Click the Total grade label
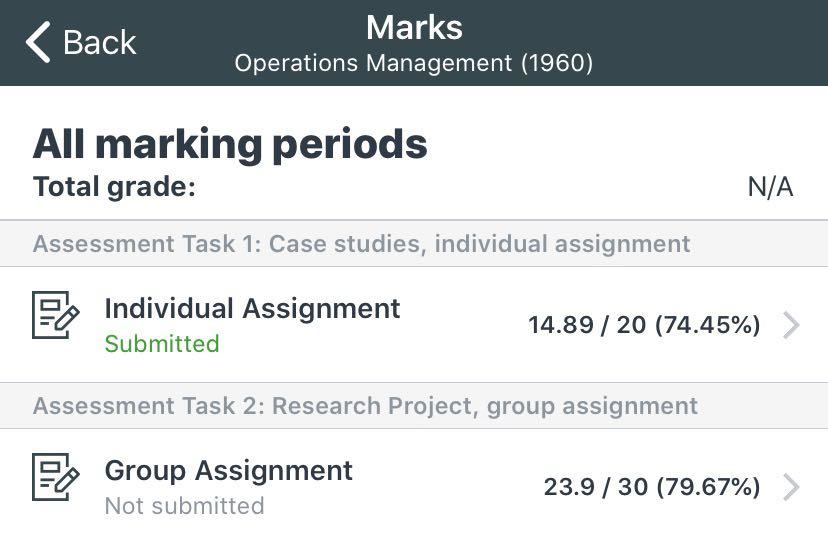 pyautogui.click(x=114, y=187)
